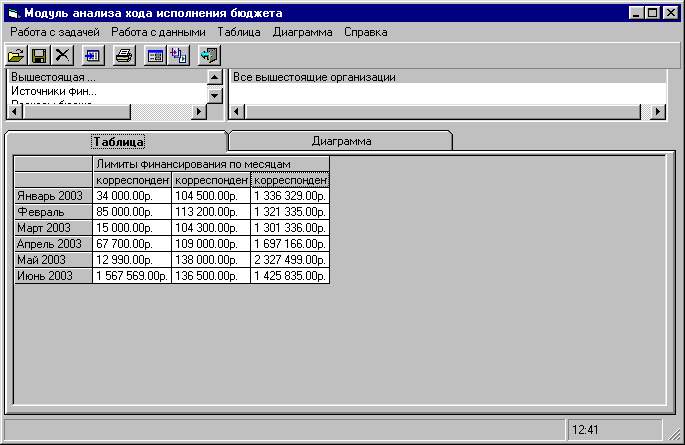Click left list vertical scroll down arrow
685x445 pixels.
click(214, 95)
